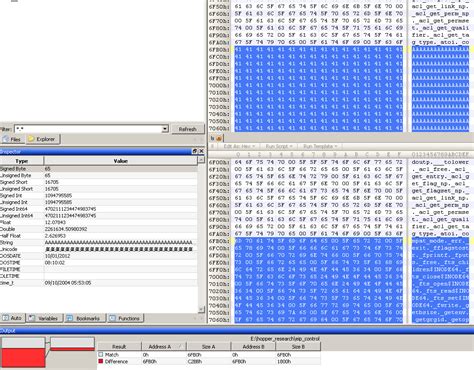
Task: Sort by the Type column header
Action: pos(22,161)
